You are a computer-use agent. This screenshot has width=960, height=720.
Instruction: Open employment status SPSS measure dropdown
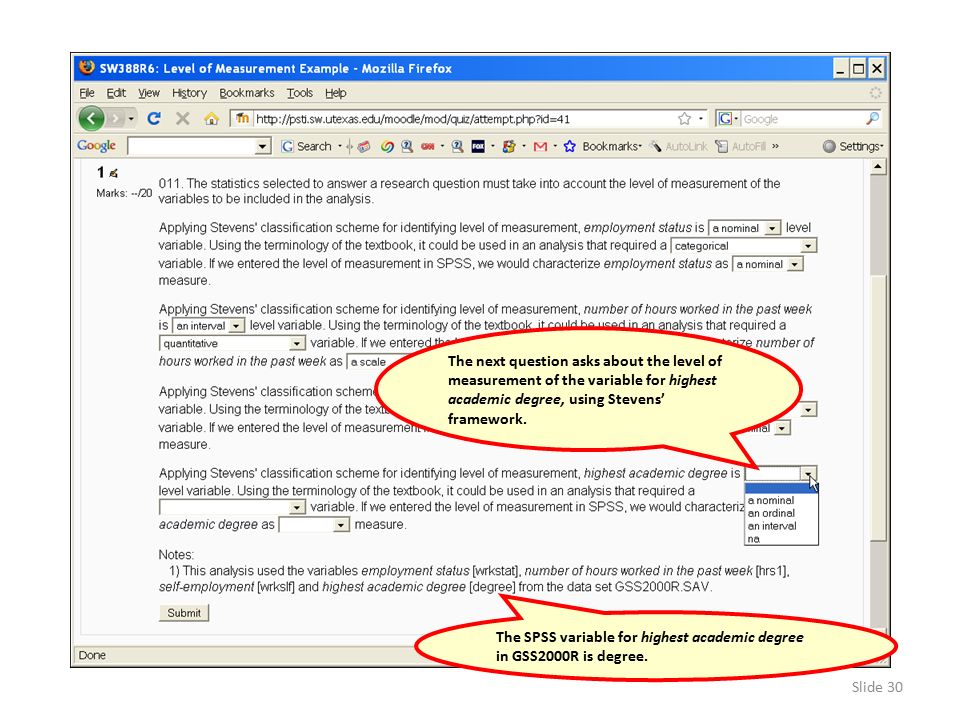pos(768,264)
